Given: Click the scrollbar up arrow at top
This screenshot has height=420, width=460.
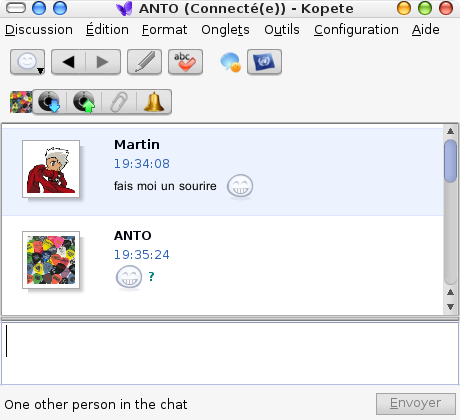Looking at the screenshot, I should [450, 131].
